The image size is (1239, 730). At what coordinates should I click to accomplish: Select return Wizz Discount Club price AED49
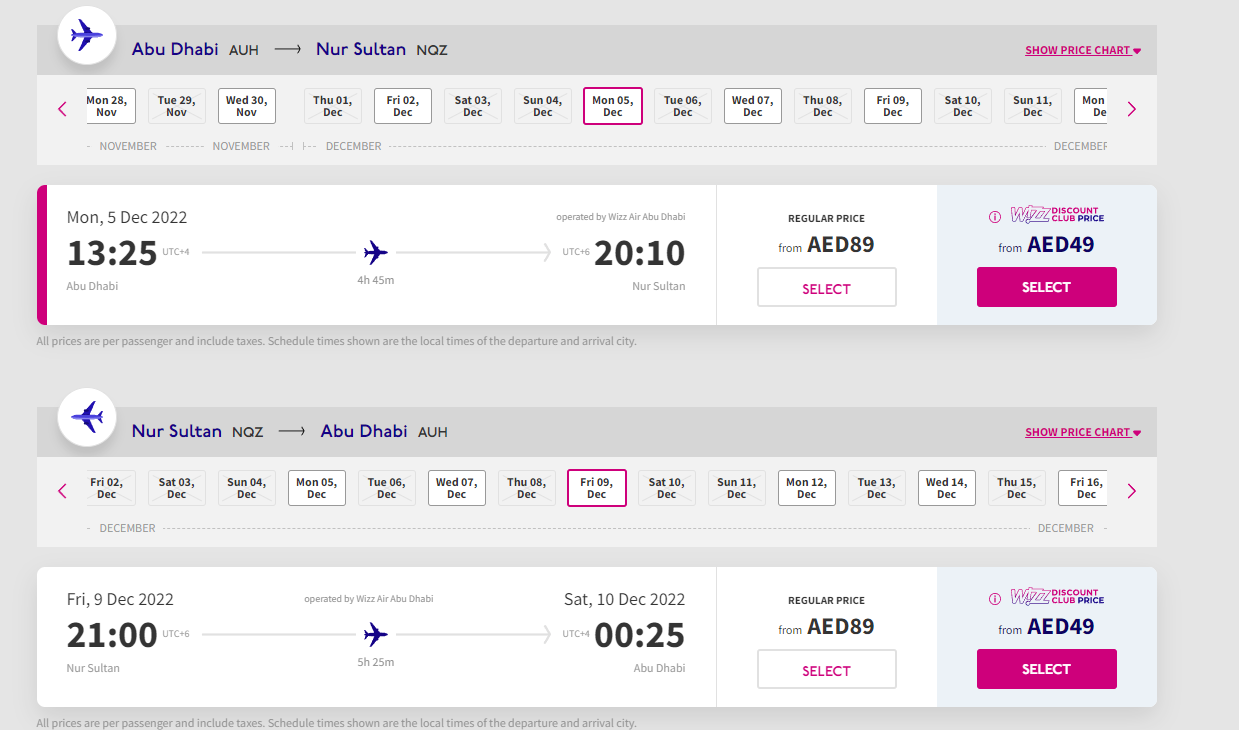click(x=1047, y=669)
